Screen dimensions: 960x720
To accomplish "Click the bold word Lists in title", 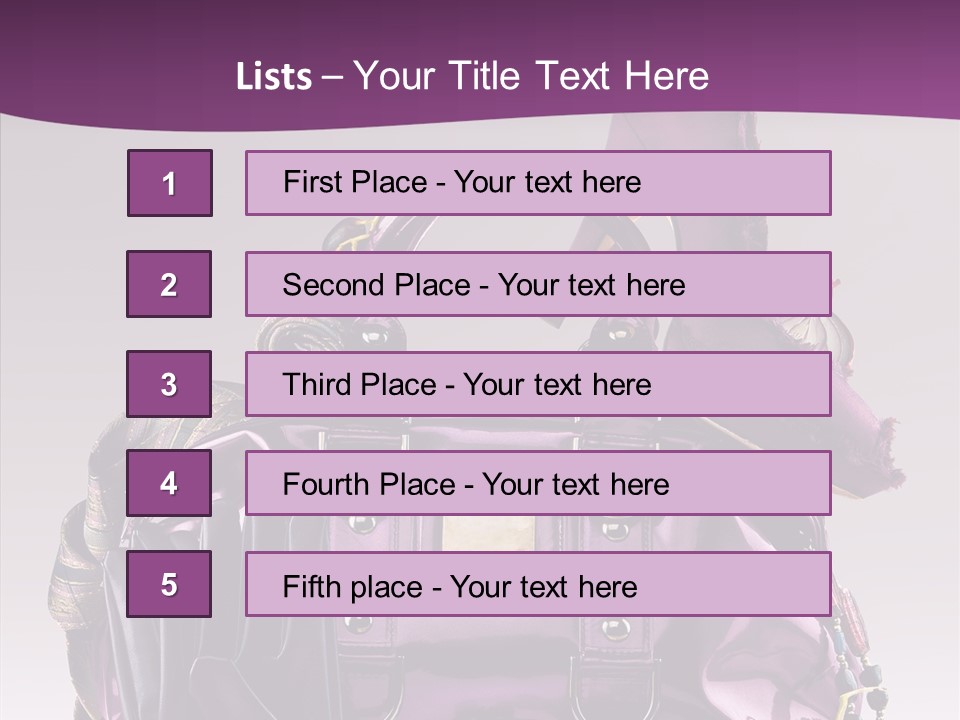I will [273, 77].
